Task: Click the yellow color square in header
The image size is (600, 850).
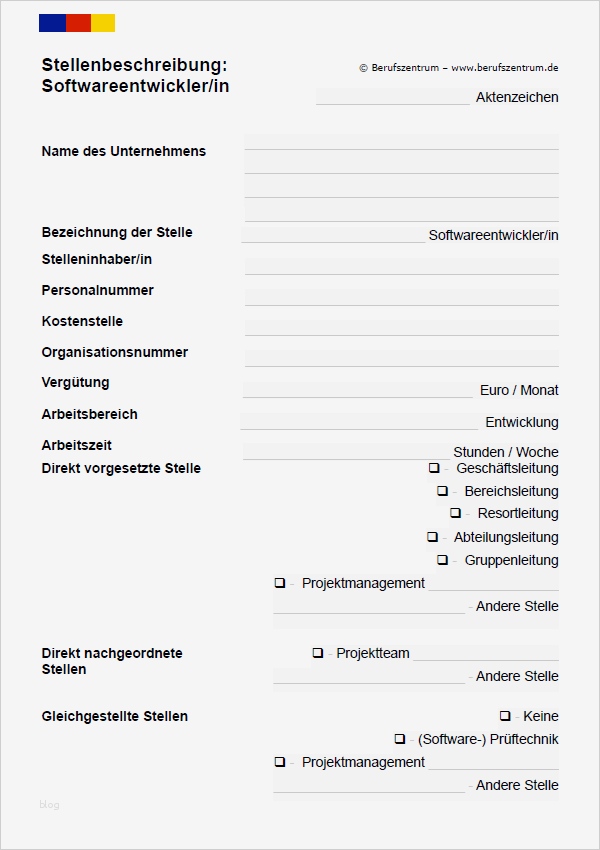Action: tap(103, 23)
